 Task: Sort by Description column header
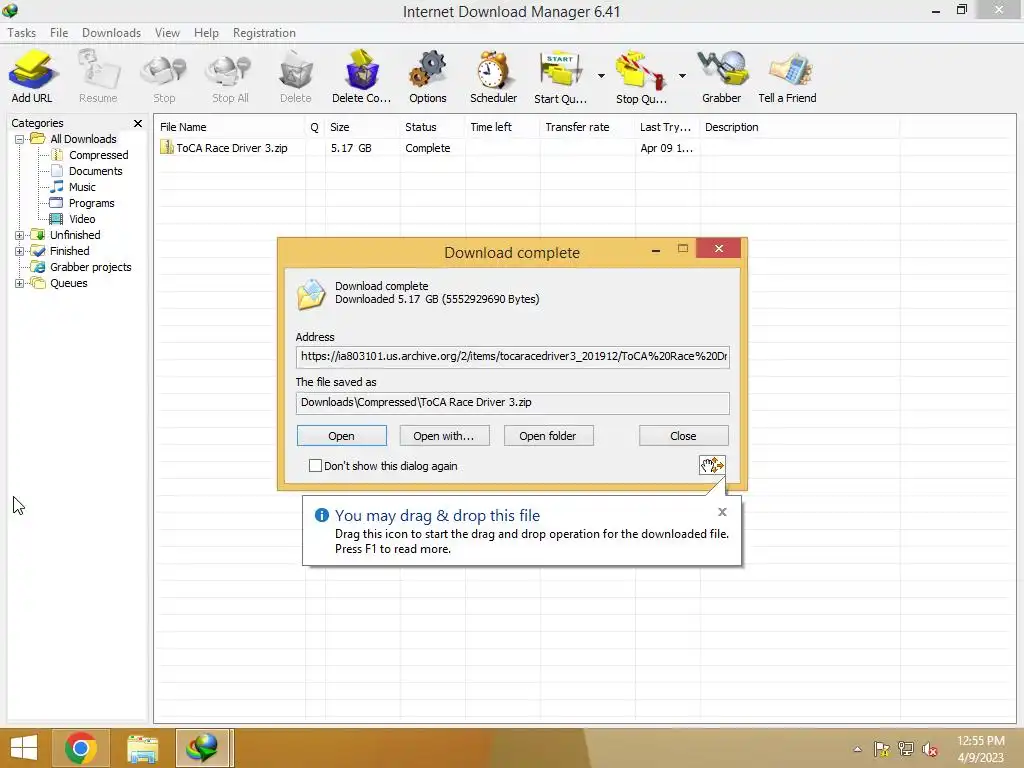(799, 127)
